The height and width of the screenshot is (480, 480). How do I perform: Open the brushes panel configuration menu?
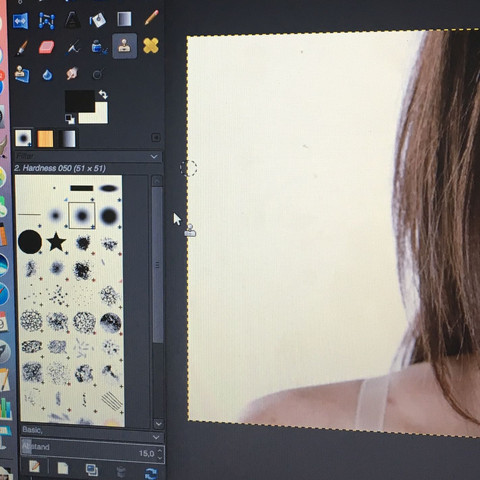tap(156, 137)
